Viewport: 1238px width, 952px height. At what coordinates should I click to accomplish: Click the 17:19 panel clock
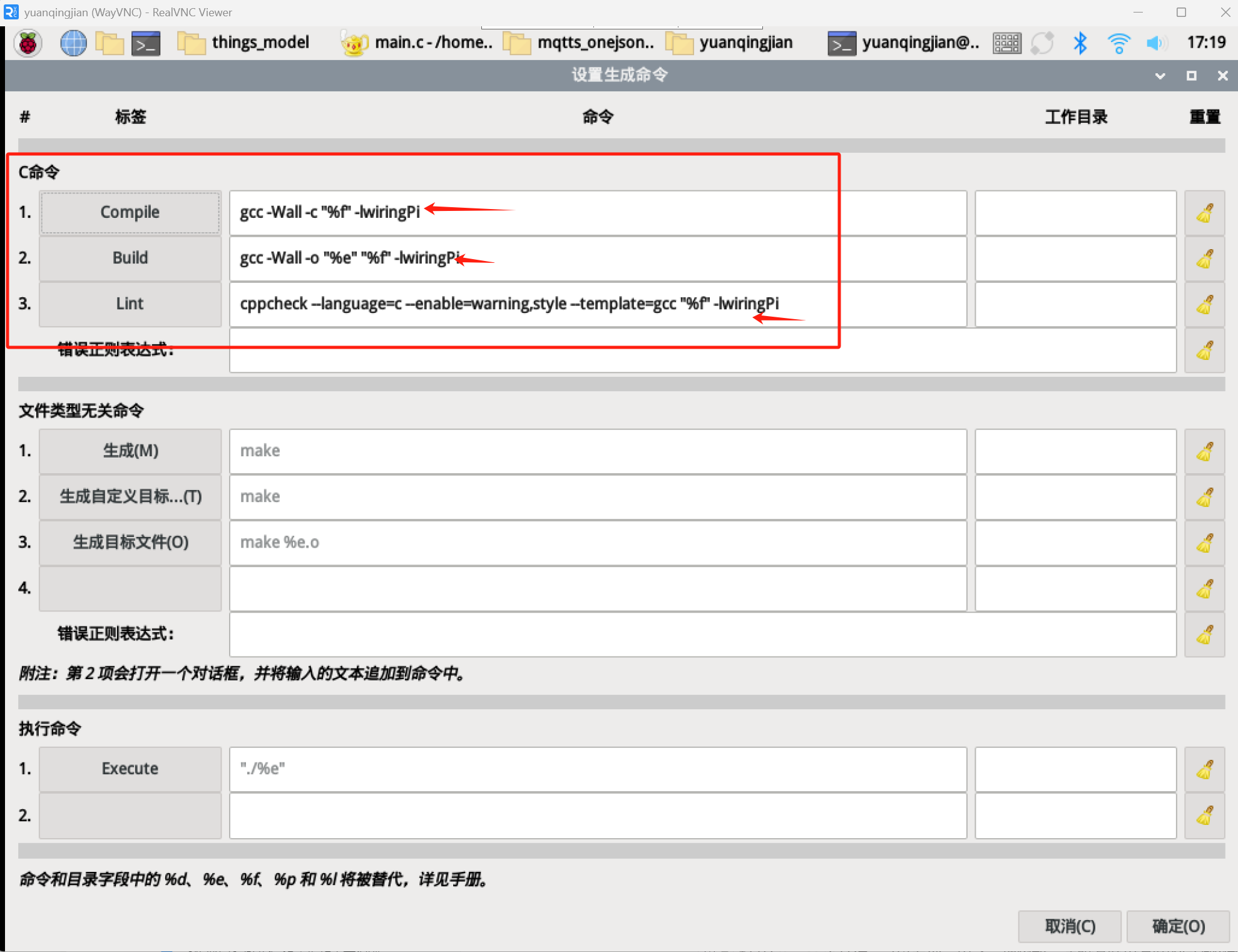click(x=1206, y=42)
